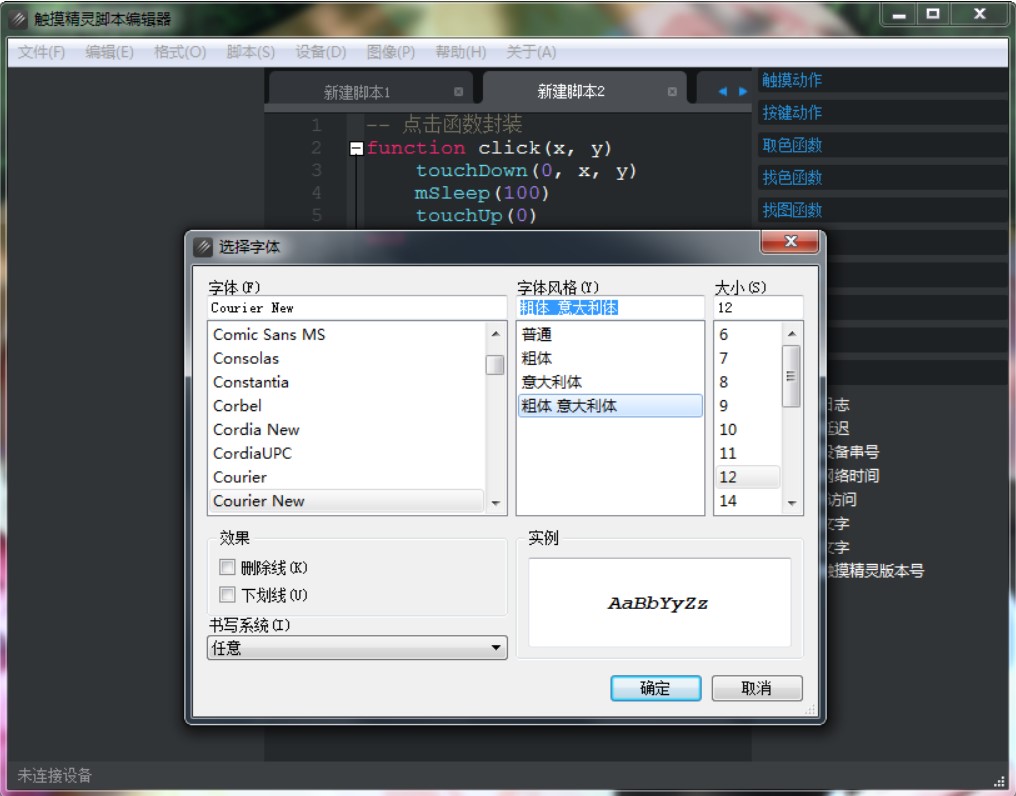Click the editor app icon in the title bar
1016x796 pixels.
point(17,19)
